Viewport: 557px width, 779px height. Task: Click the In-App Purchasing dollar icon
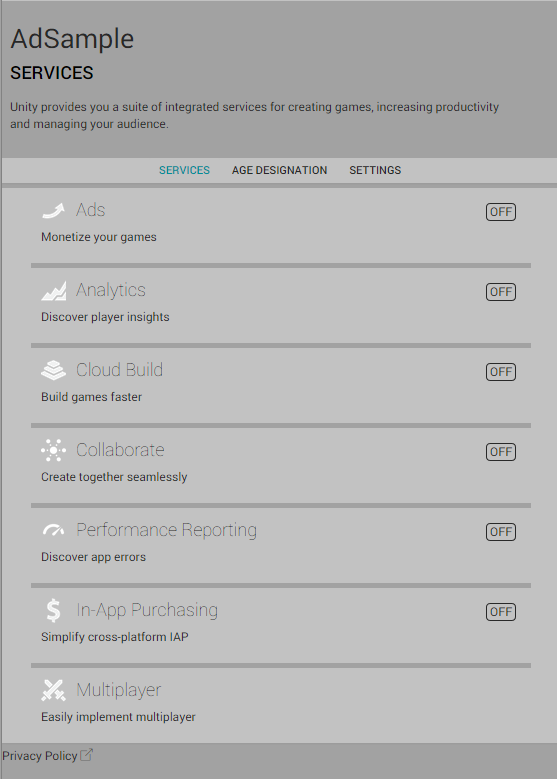[x=53, y=611]
